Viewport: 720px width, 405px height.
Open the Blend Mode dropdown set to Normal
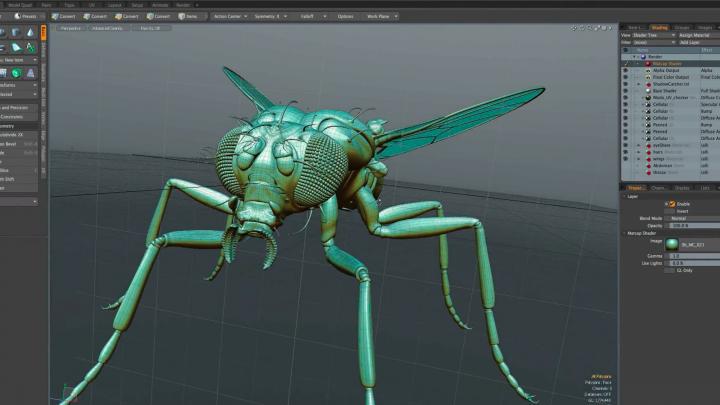pyautogui.click(x=690, y=218)
